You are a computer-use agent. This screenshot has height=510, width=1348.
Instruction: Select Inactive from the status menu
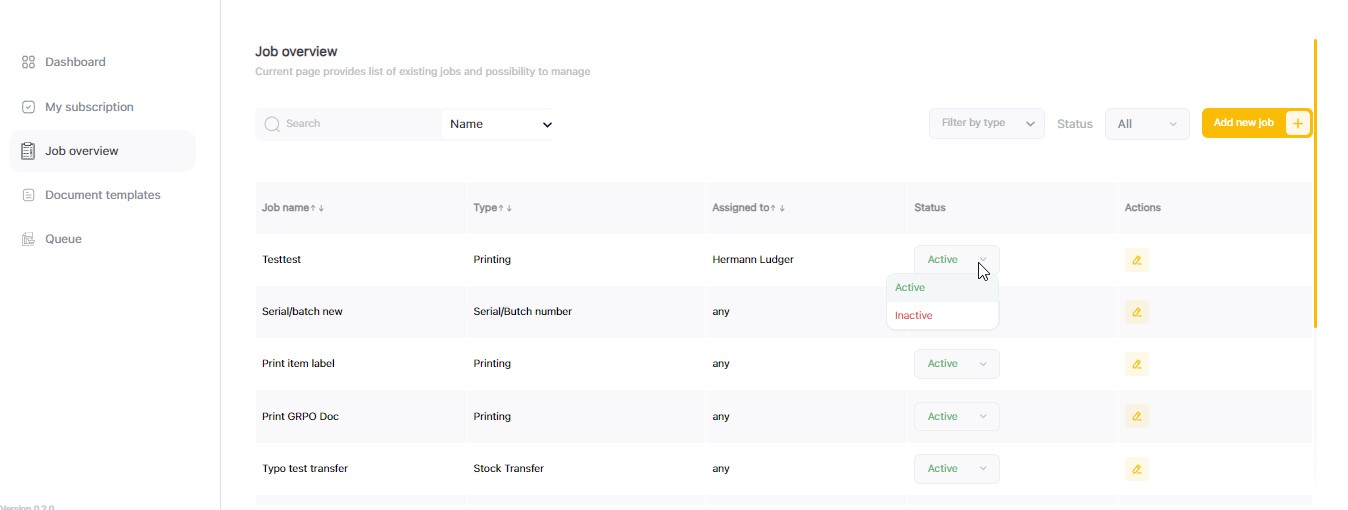(914, 315)
